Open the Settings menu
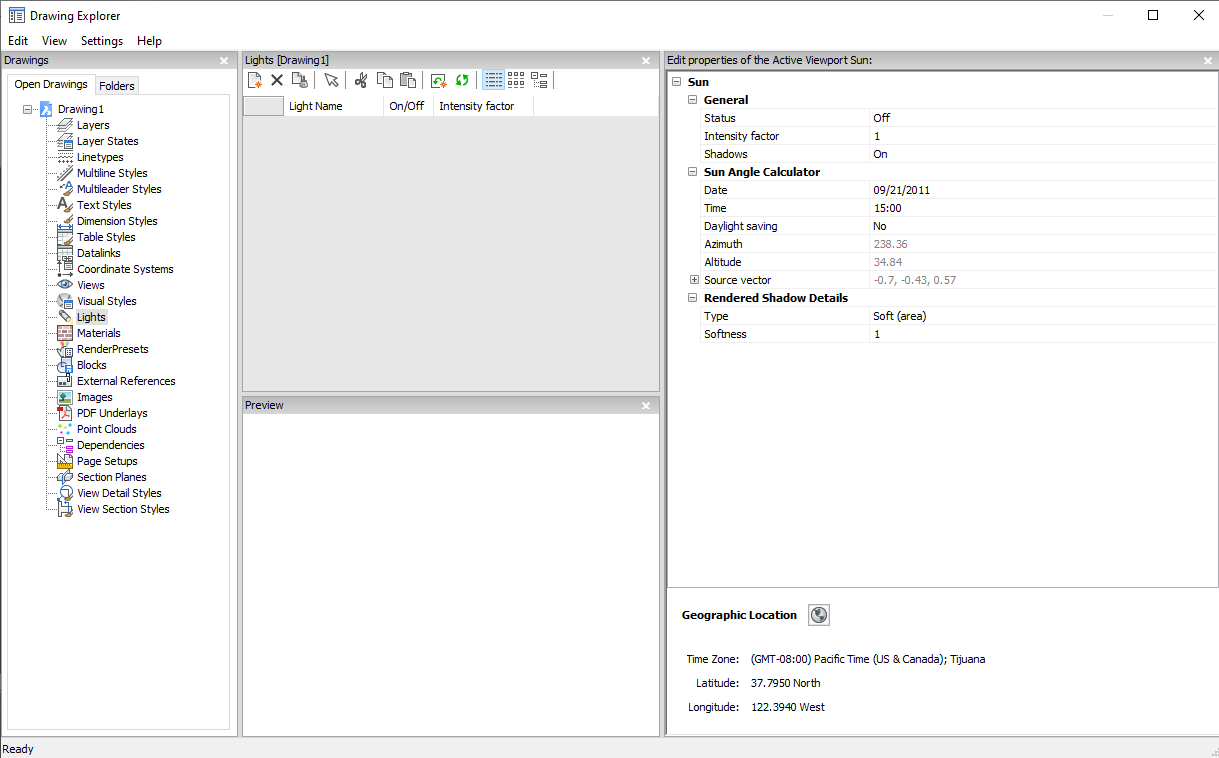This screenshot has width=1219, height=758. pos(102,41)
